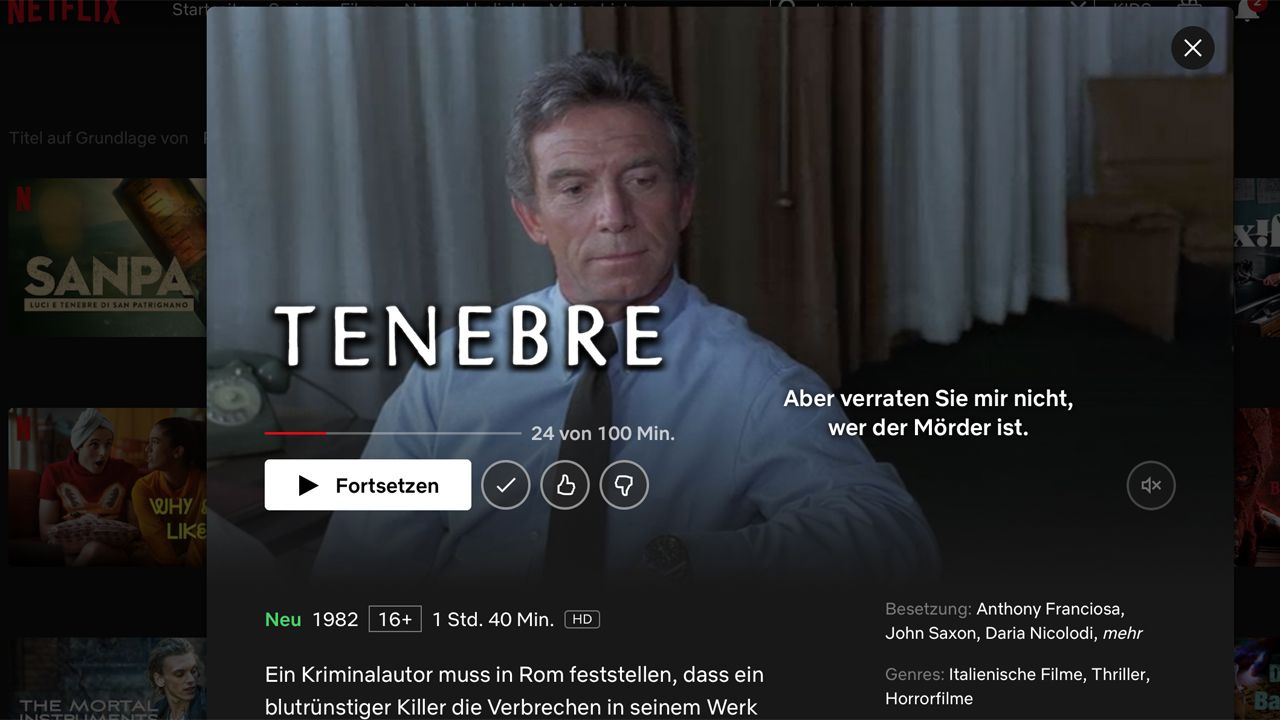Browse the Thriller genre
Image resolution: width=1280 pixels, height=720 pixels.
click(1120, 674)
